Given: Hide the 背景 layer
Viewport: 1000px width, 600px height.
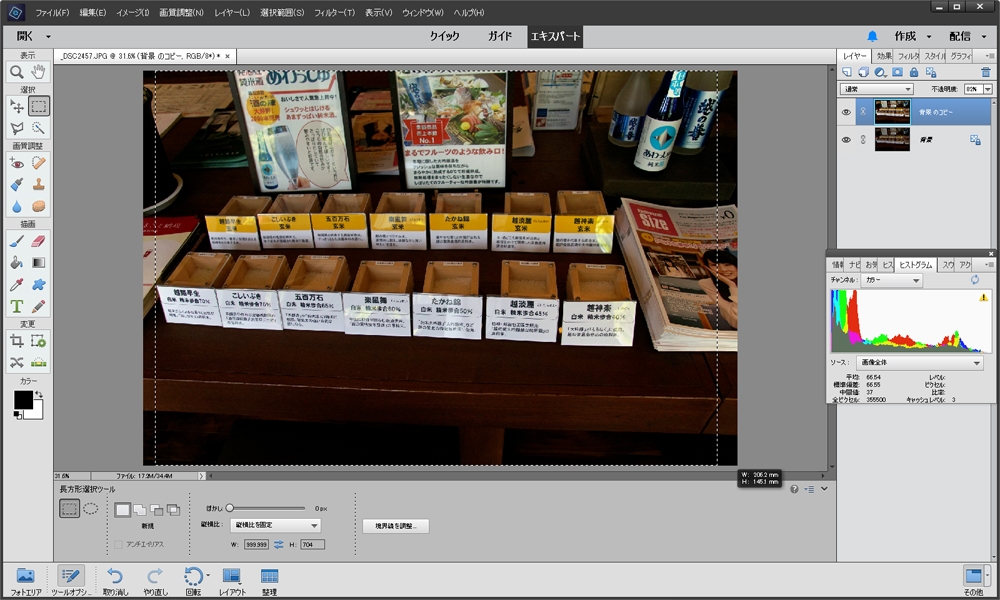Looking at the screenshot, I should click(x=846, y=140).
